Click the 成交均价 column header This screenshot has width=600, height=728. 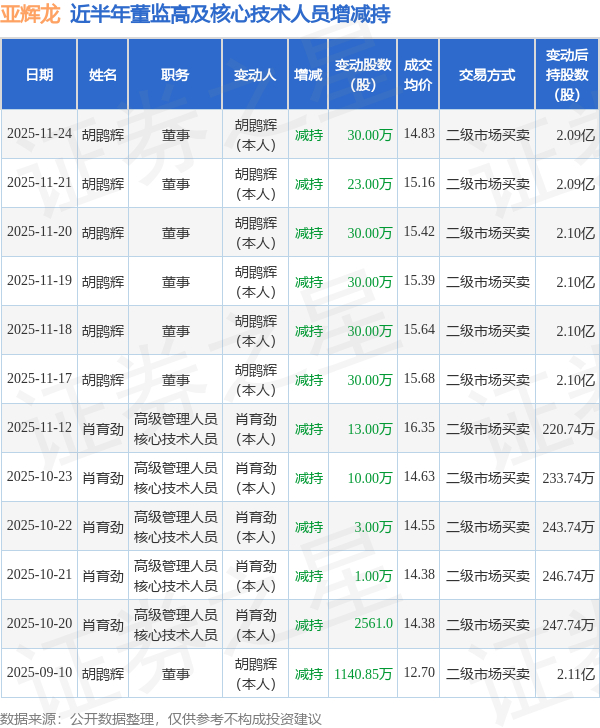(x=418, y=75)
